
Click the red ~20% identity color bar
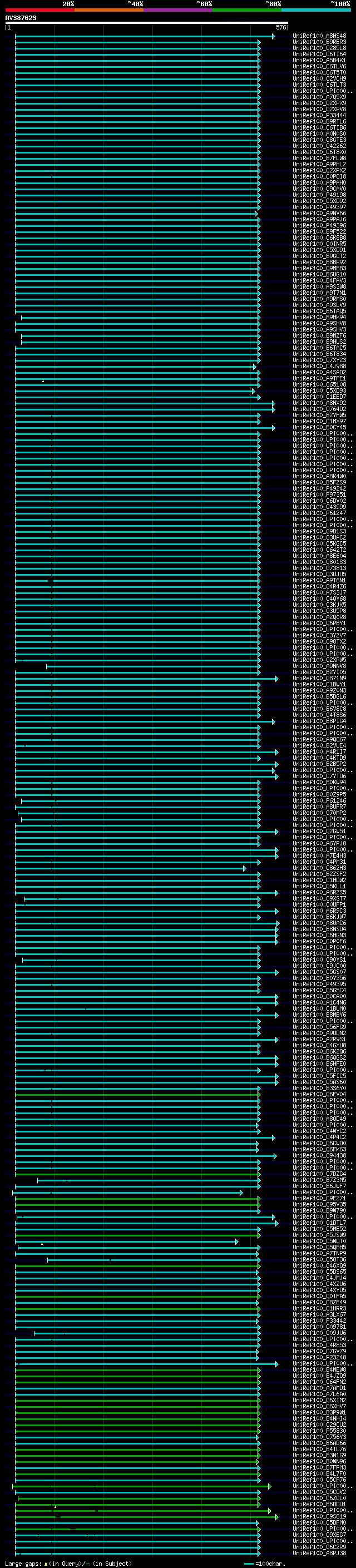click(39, 10)
